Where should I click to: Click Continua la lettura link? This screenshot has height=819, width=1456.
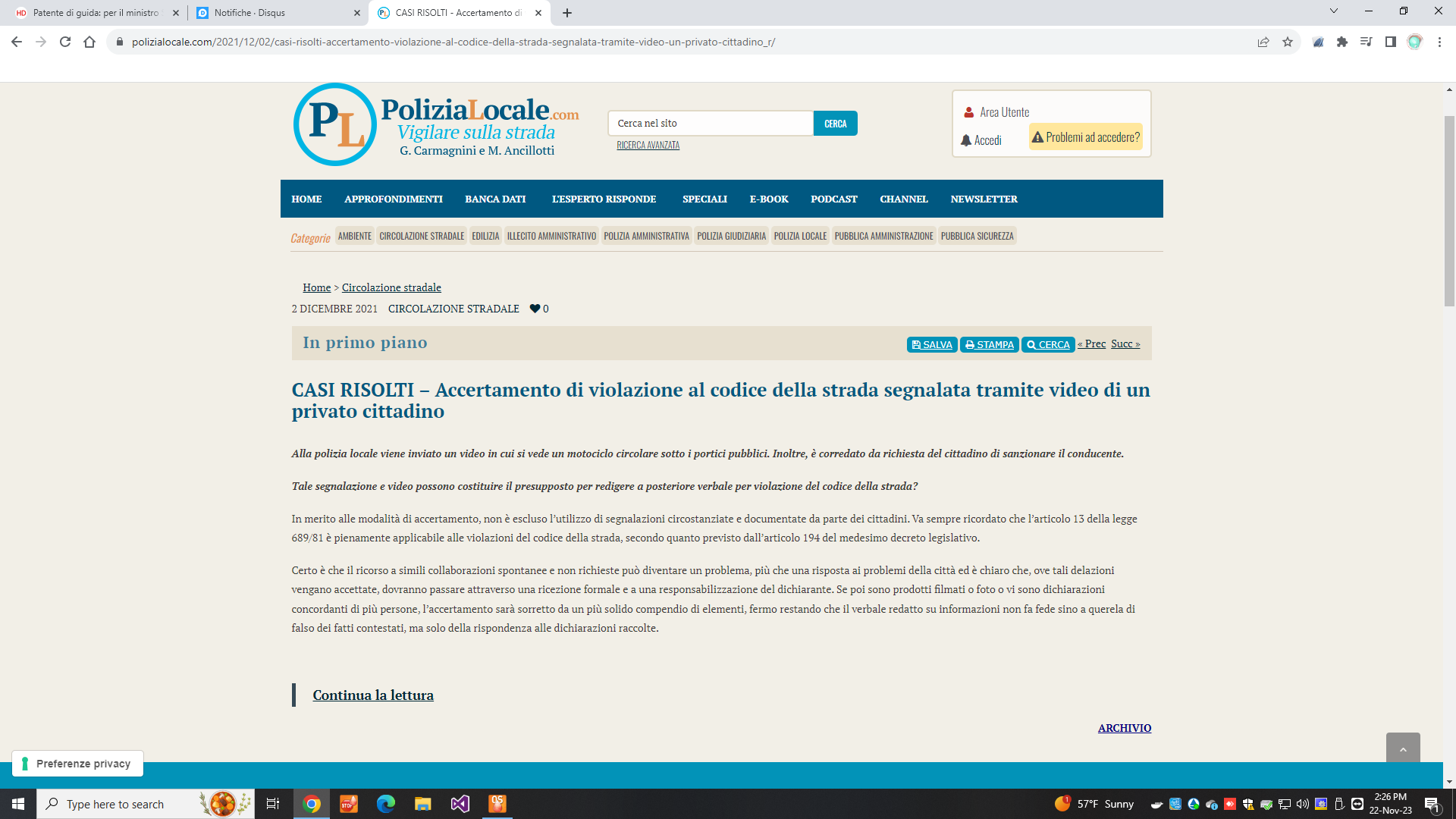click(x=373, y=695)
